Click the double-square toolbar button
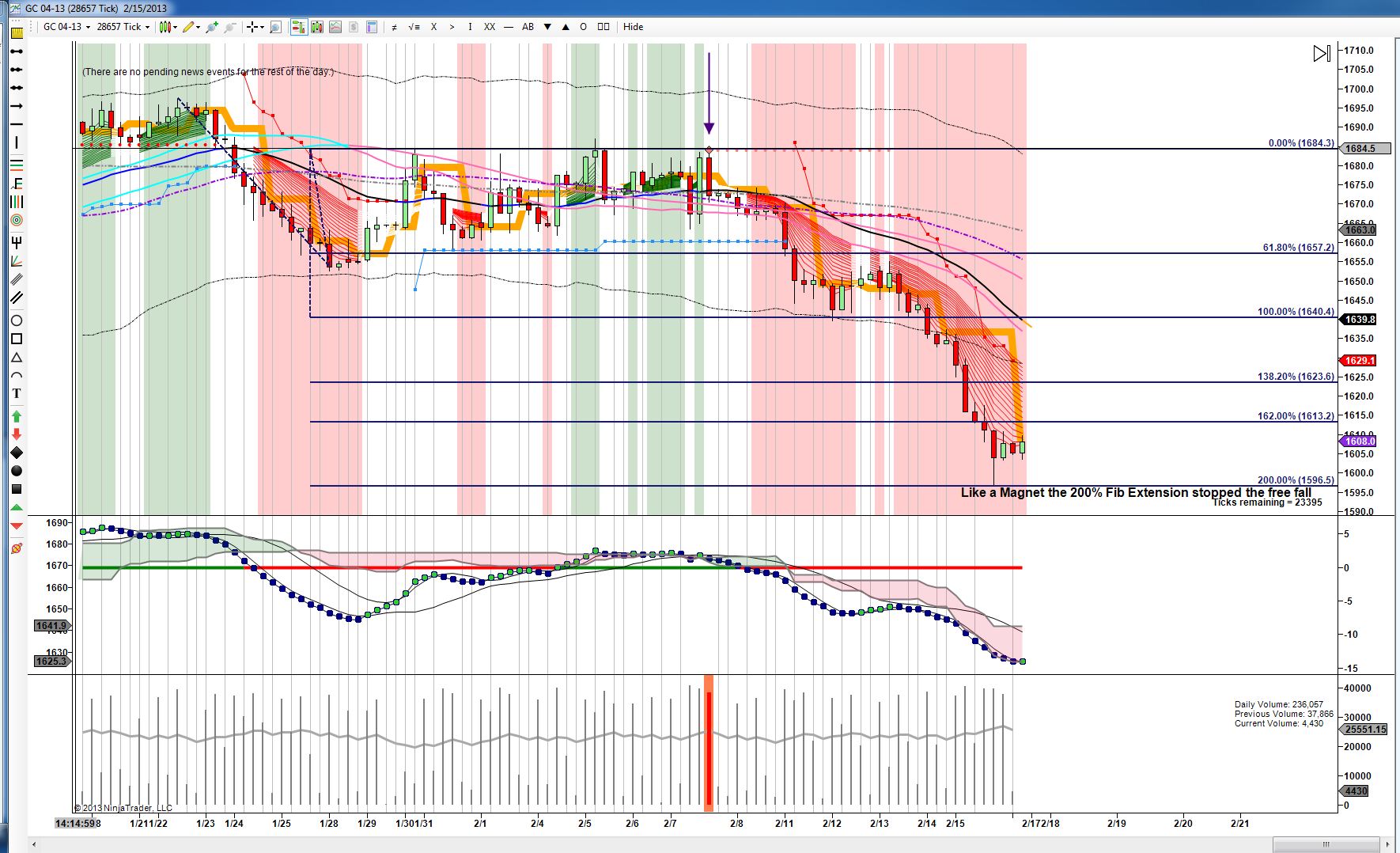 coord(604,27)
